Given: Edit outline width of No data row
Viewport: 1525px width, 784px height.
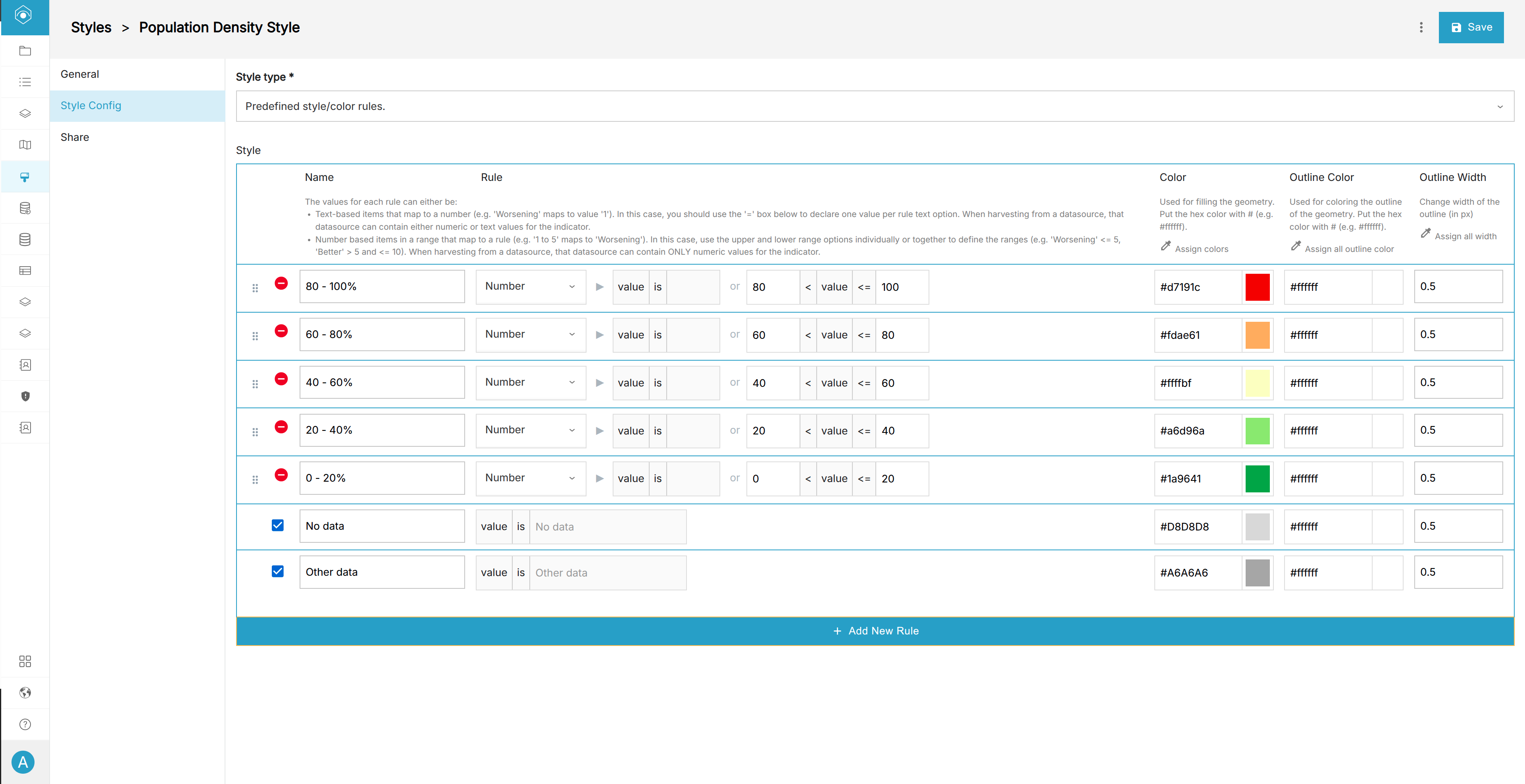Looking at the screenshot, I should click(x=1458, y=526).
